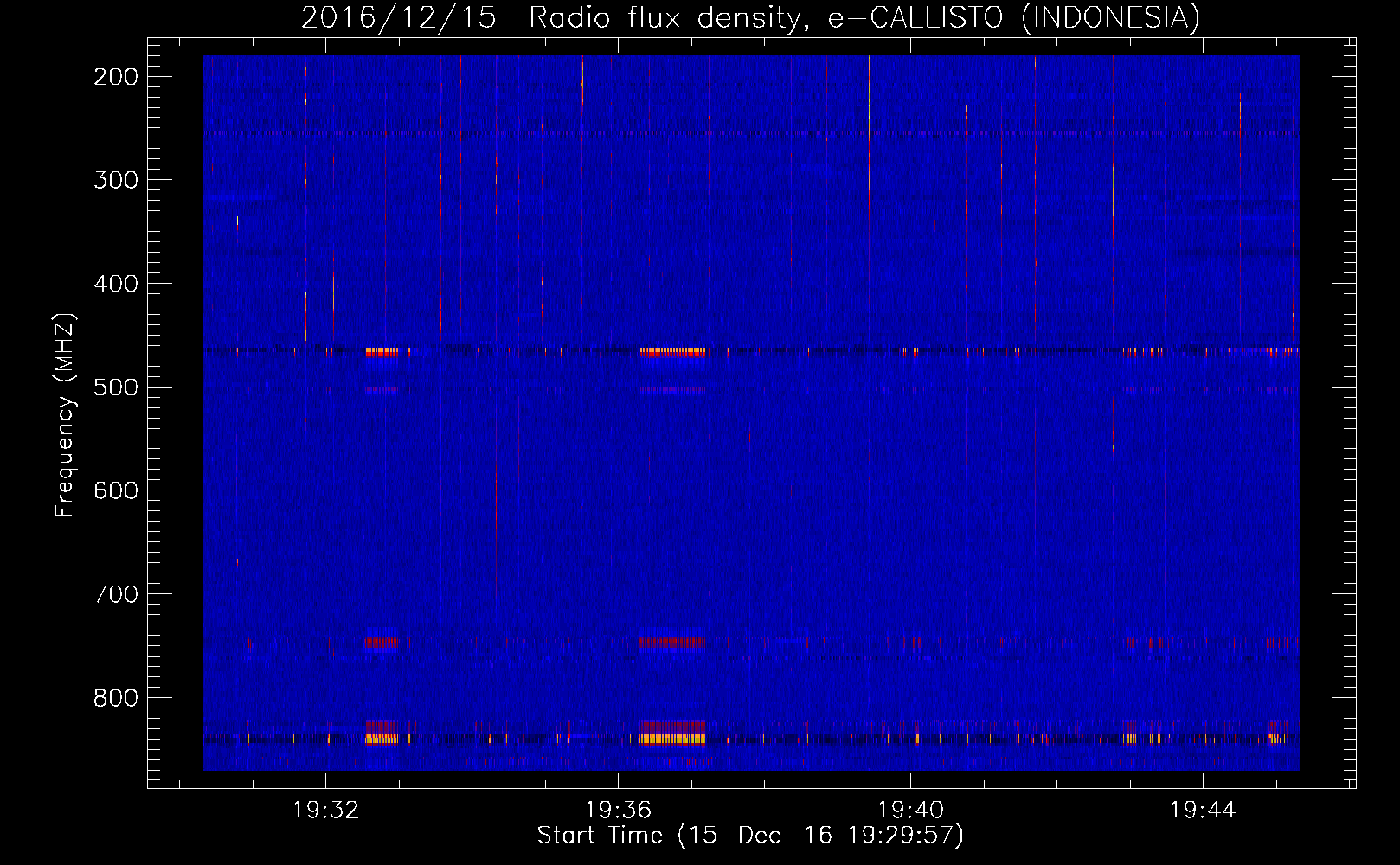Click the 19:36 time tick label
This screenshot has width=1400, height=865.
click(618, 811)
